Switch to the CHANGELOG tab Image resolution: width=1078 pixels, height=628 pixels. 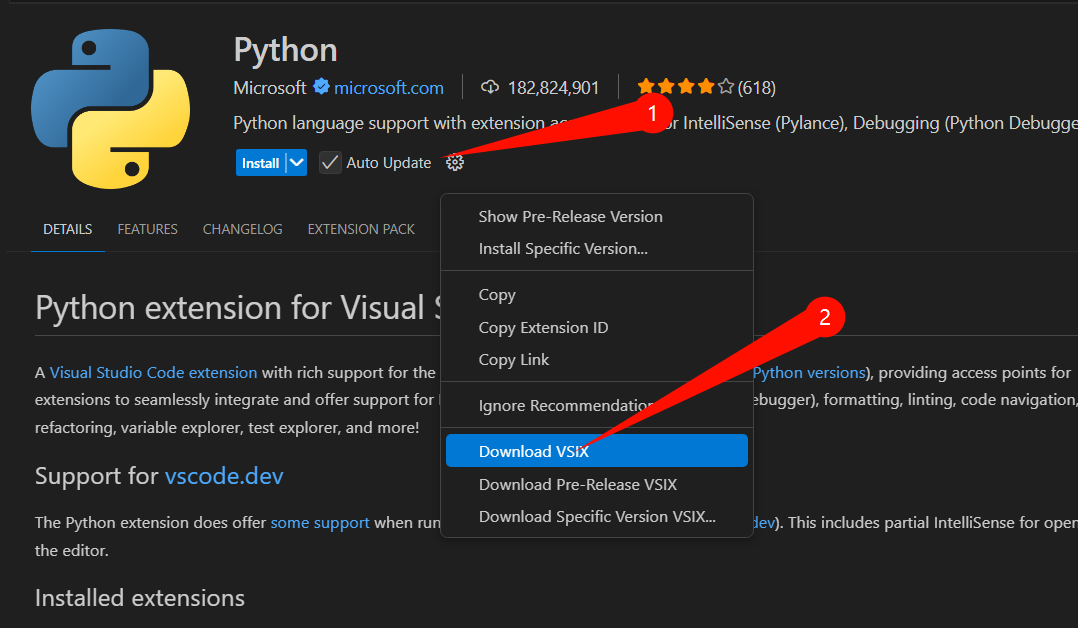[242, 229]
